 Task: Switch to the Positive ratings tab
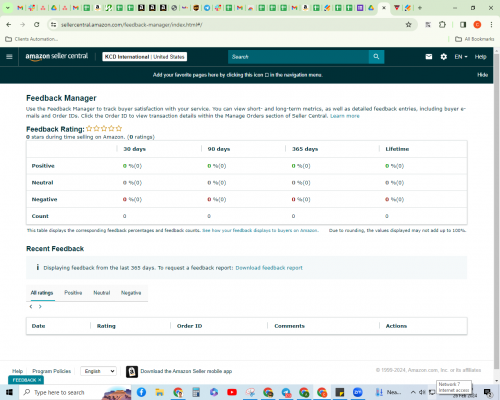point(73,293)
